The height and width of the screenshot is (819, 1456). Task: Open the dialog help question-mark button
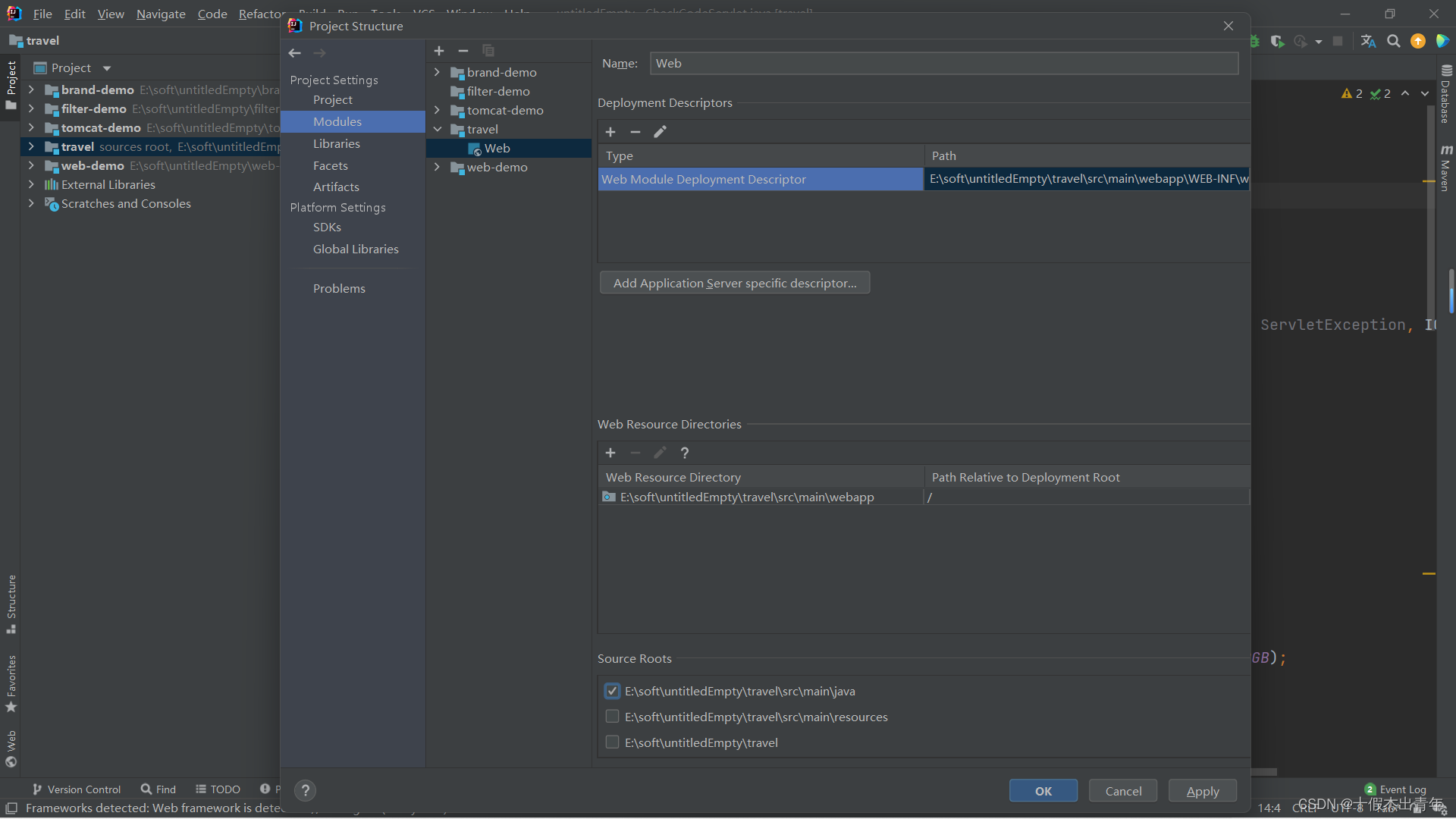click(305, 790)
